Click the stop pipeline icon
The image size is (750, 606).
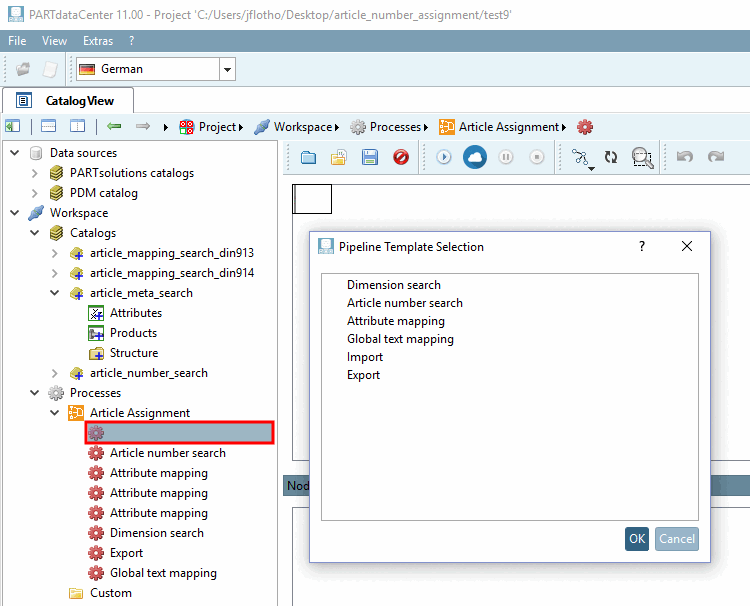tap(537, 157)
